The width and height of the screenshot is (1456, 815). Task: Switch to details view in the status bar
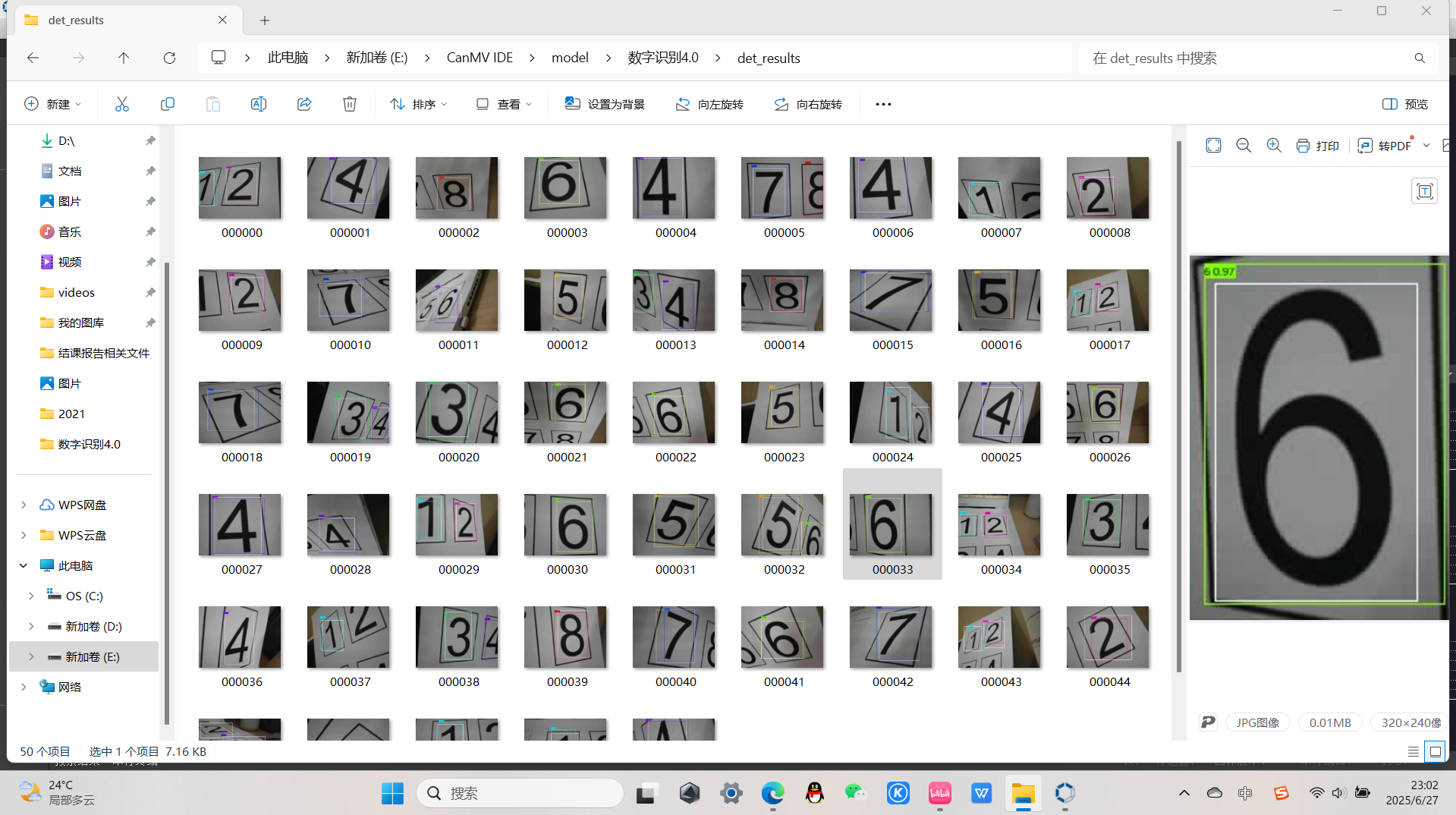pyautogui.click(x=1413, y=751)
